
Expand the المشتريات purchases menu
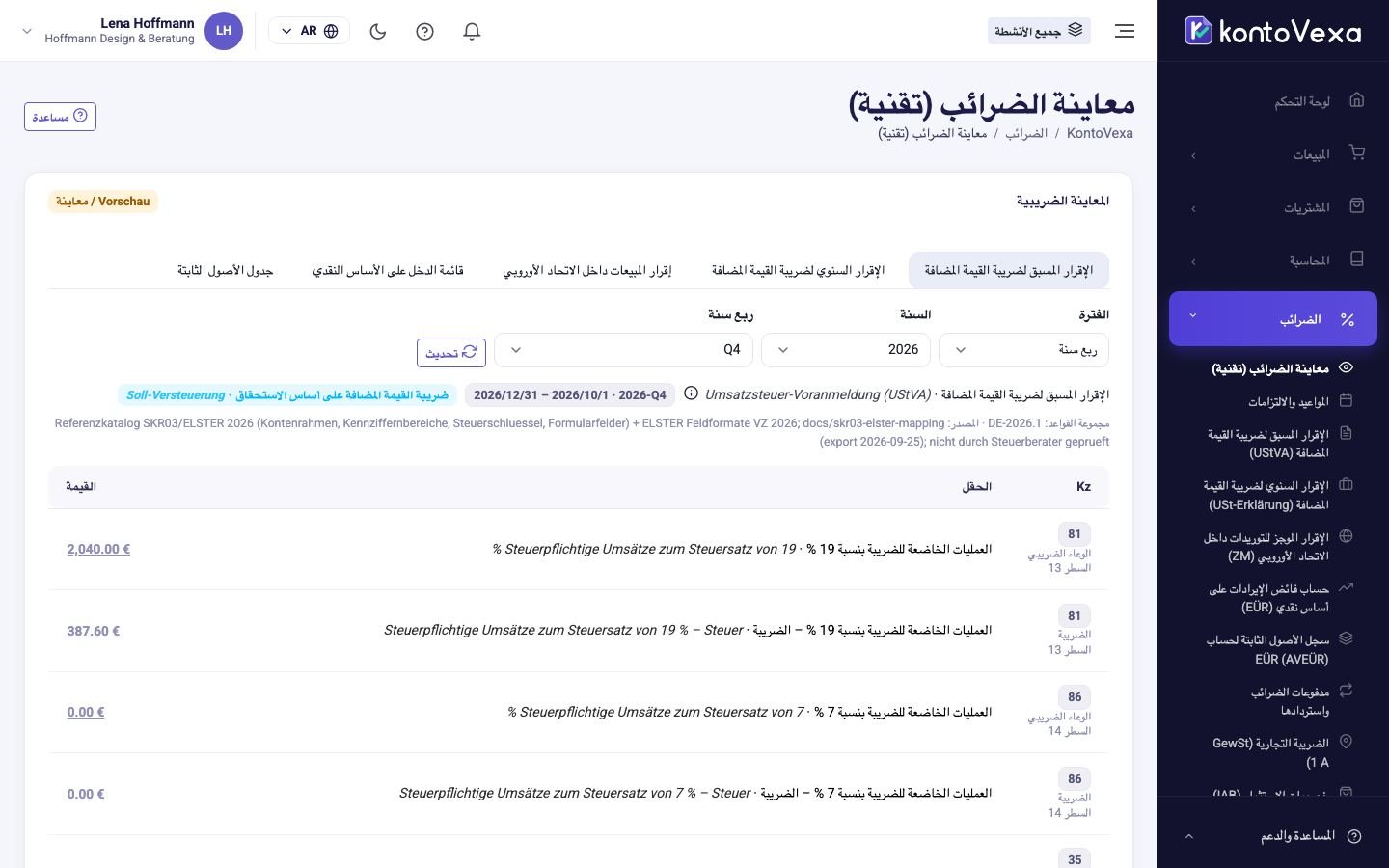click(x=1273, y=207)
